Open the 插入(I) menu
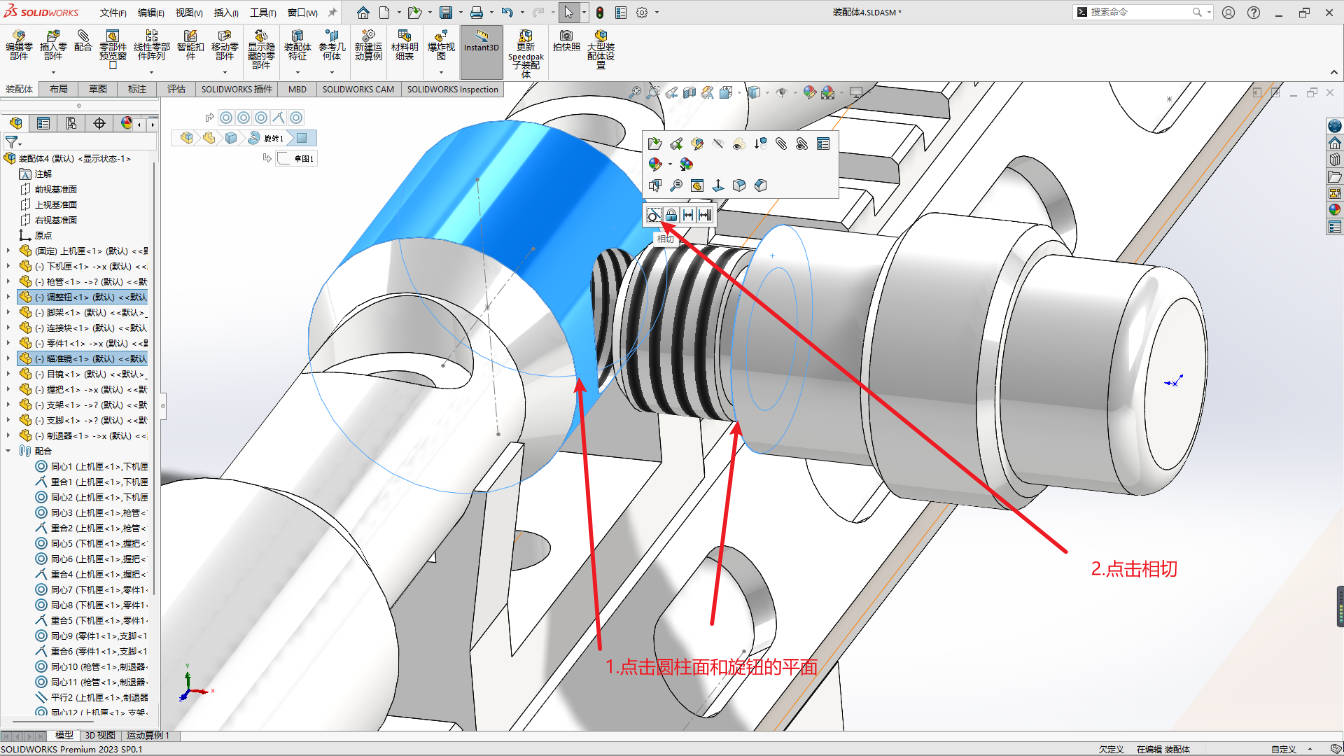This screenshot has height=756, width=1344. tap(226, 13)
